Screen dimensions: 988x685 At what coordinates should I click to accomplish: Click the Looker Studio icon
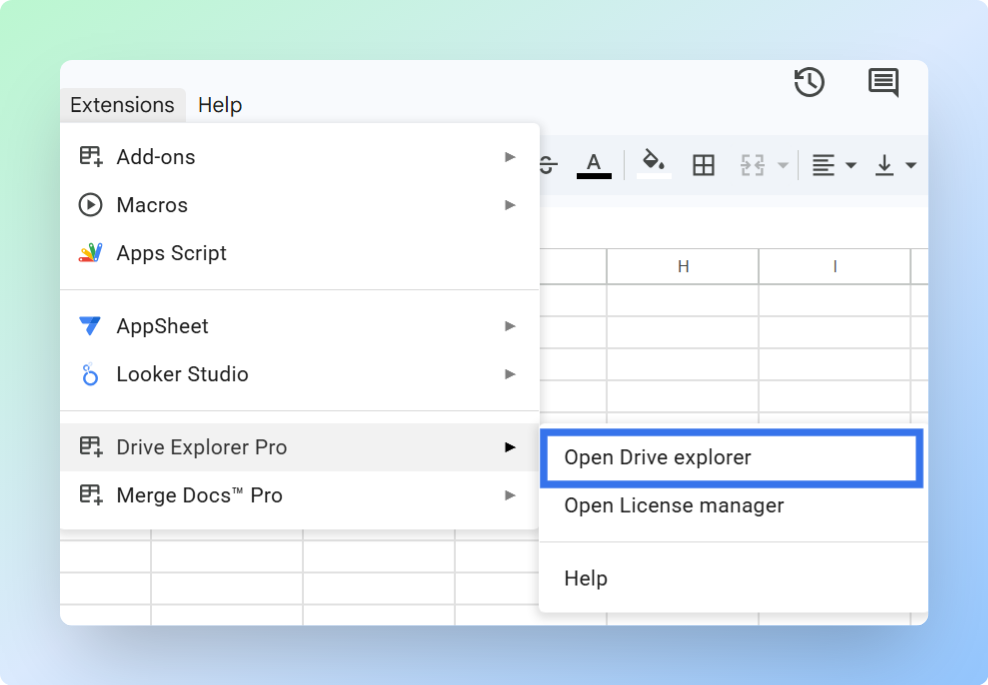90,374
